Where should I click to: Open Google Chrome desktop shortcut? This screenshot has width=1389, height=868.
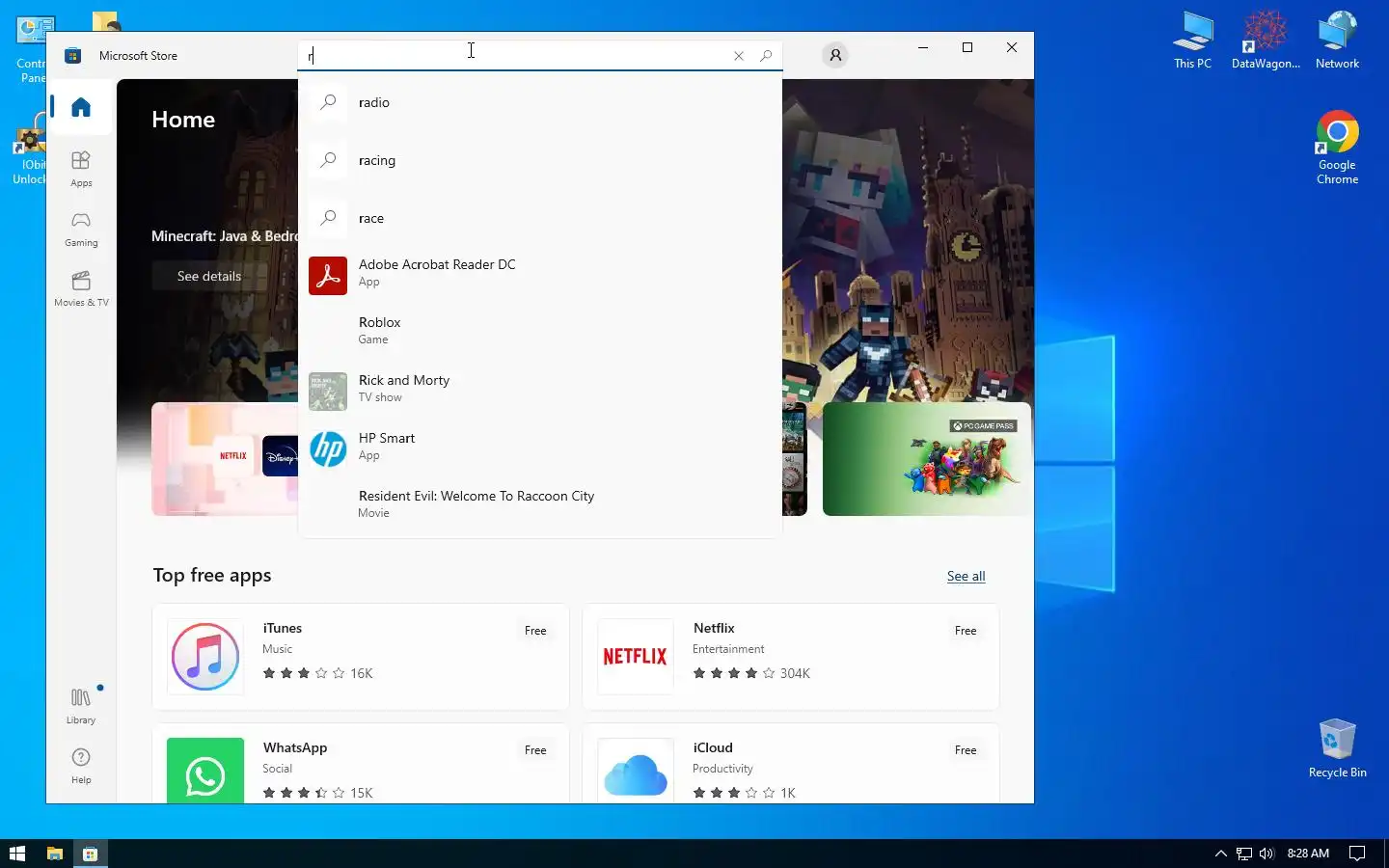coord(1337,148)
